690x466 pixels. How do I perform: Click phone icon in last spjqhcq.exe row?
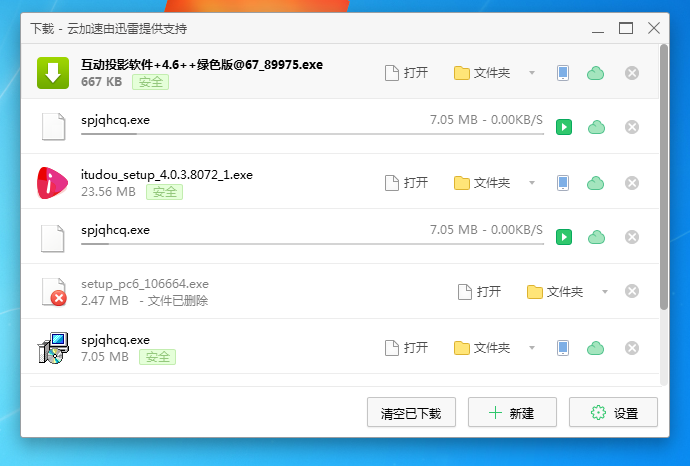[563, 348]
